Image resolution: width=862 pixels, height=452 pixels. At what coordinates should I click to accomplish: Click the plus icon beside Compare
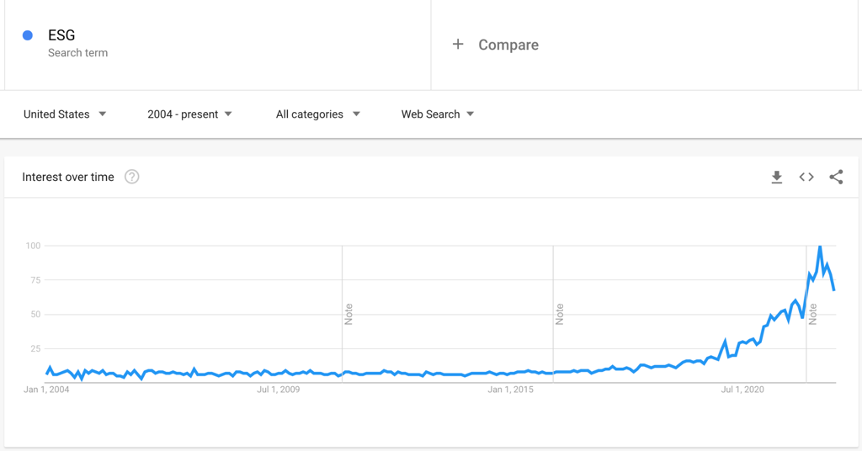tap(458, 45)
